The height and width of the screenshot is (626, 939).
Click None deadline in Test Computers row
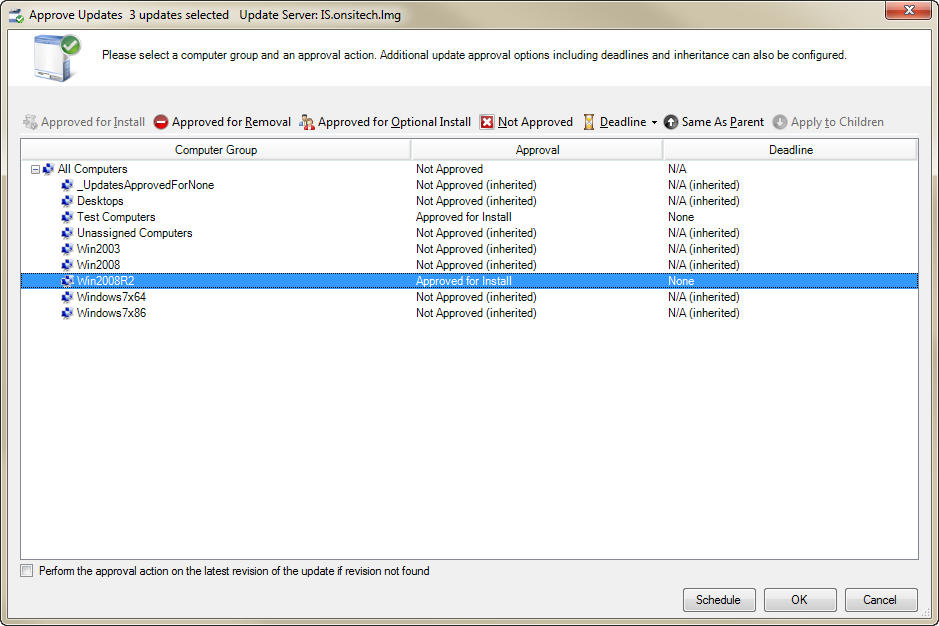[681, 217]
